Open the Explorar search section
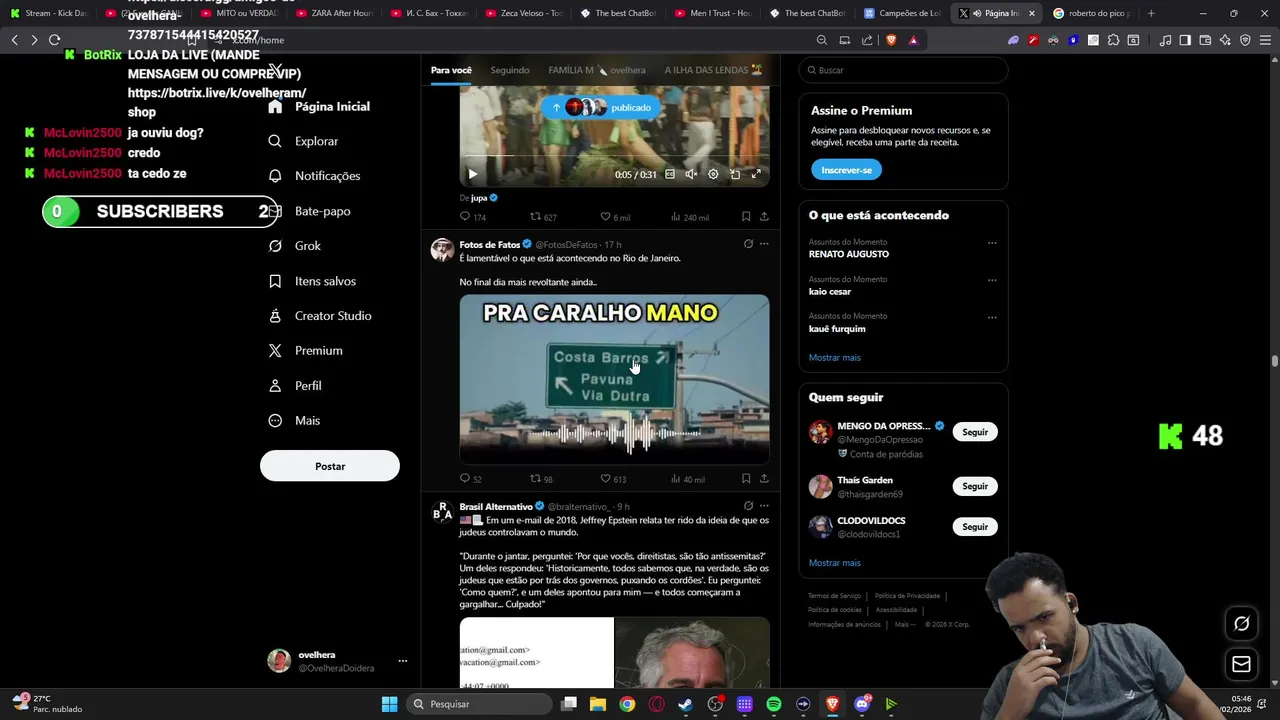Screen dimensions: 1280x720 click(304, 141)
